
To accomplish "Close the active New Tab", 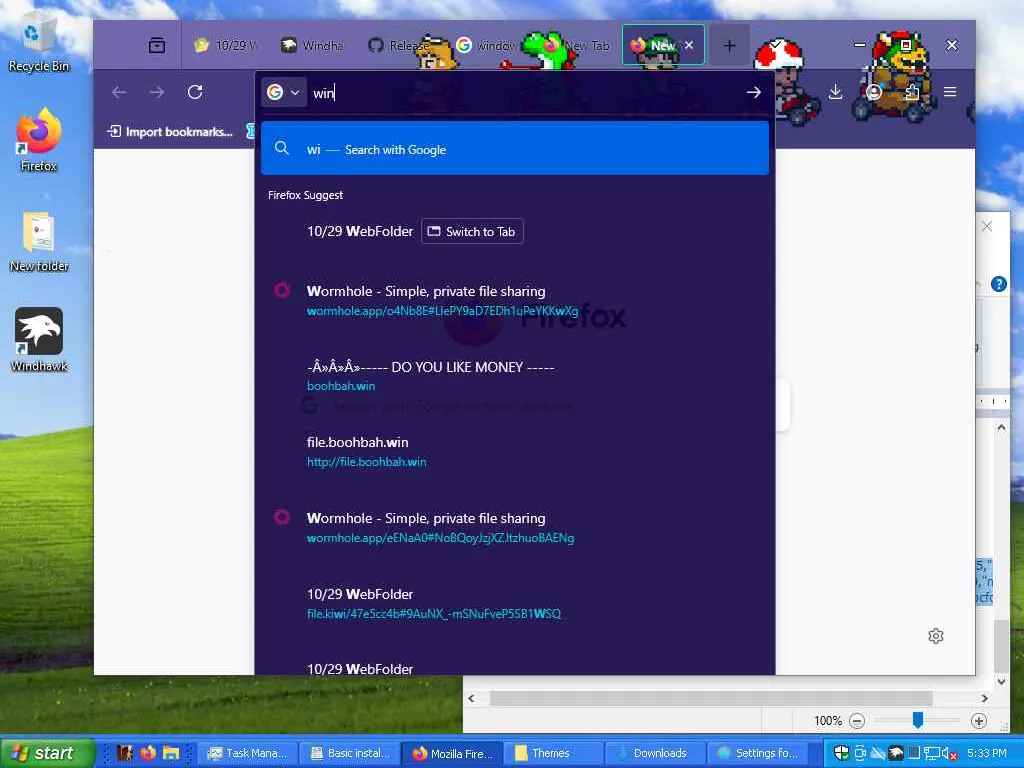I will [x=689, y=45].
